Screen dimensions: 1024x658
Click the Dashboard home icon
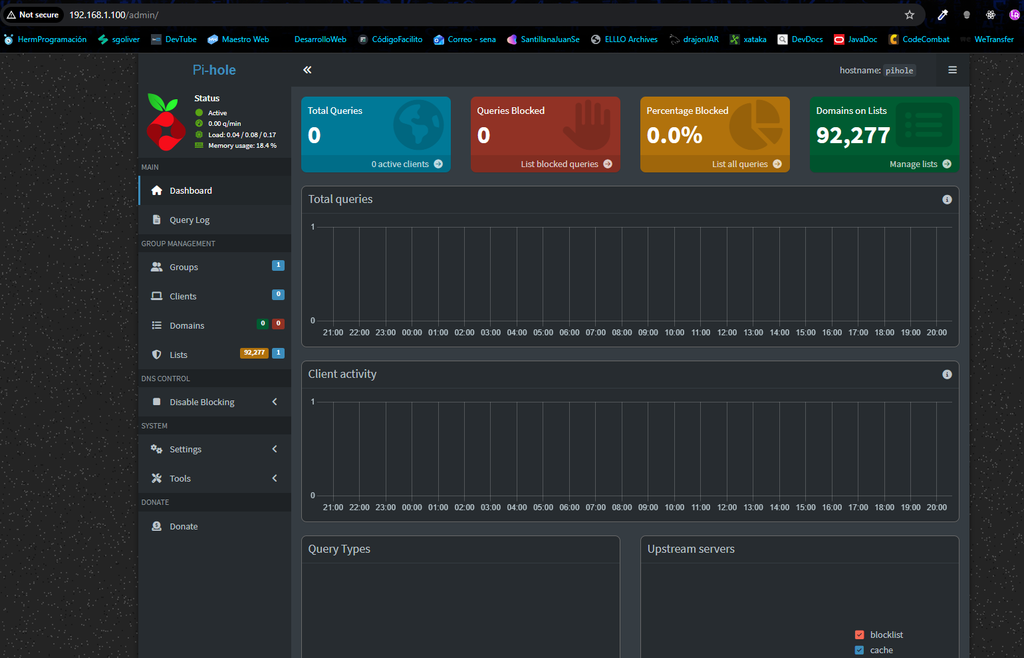click(157, 191)
